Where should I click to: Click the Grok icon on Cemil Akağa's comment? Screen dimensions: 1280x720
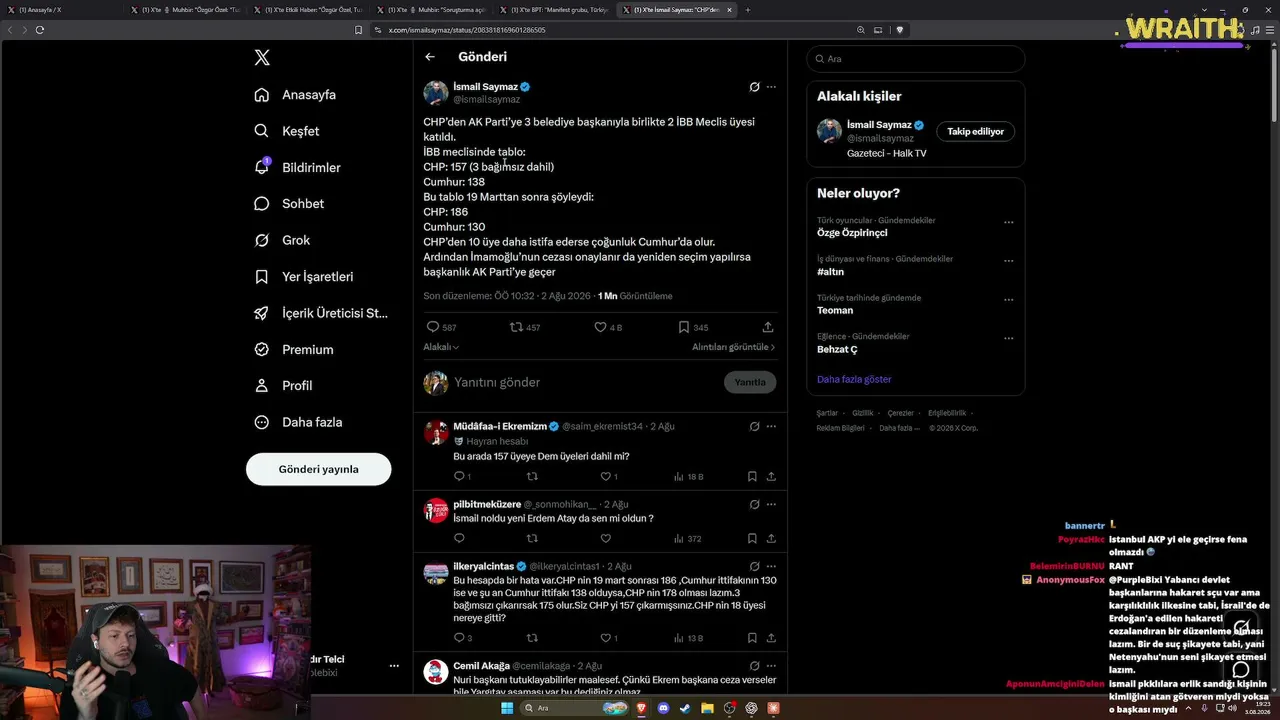[754, 665]
